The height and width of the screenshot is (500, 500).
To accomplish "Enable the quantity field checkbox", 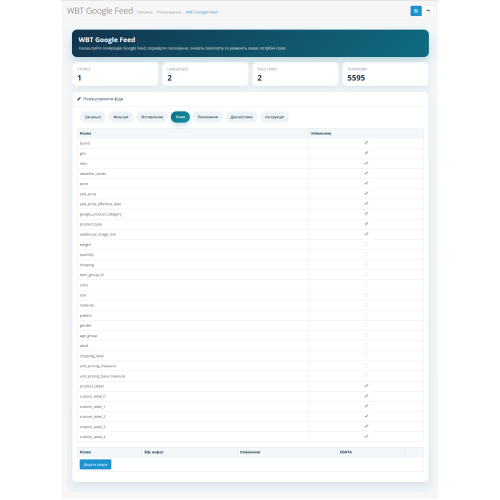I will tap(366, 254).
